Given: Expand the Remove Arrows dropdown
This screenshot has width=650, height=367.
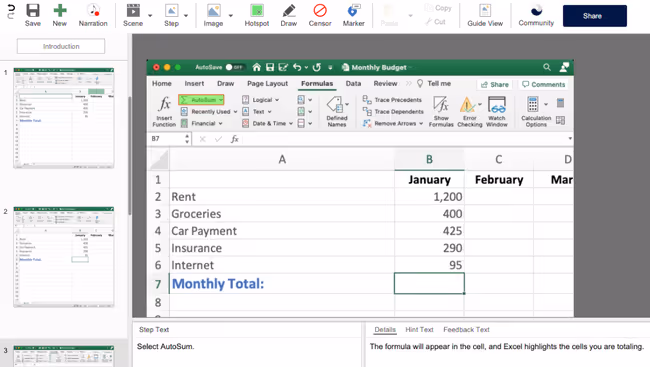Looking at the screenshot, I should [421, 124].
